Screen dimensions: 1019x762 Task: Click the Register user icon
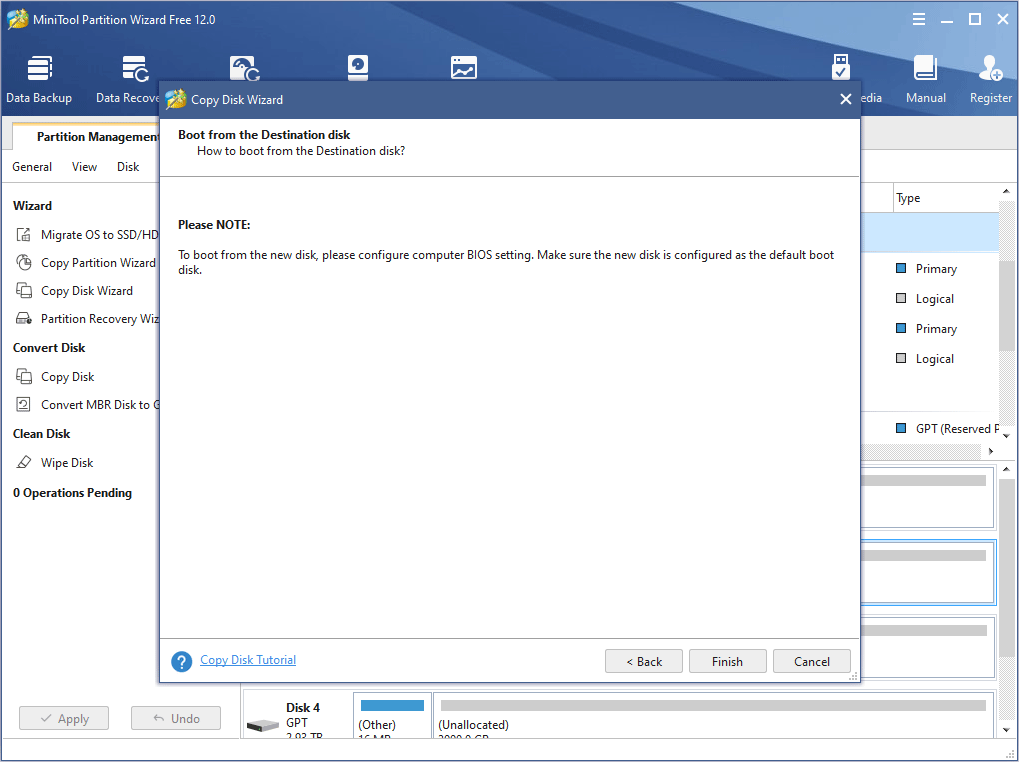(x=991, y=68)
